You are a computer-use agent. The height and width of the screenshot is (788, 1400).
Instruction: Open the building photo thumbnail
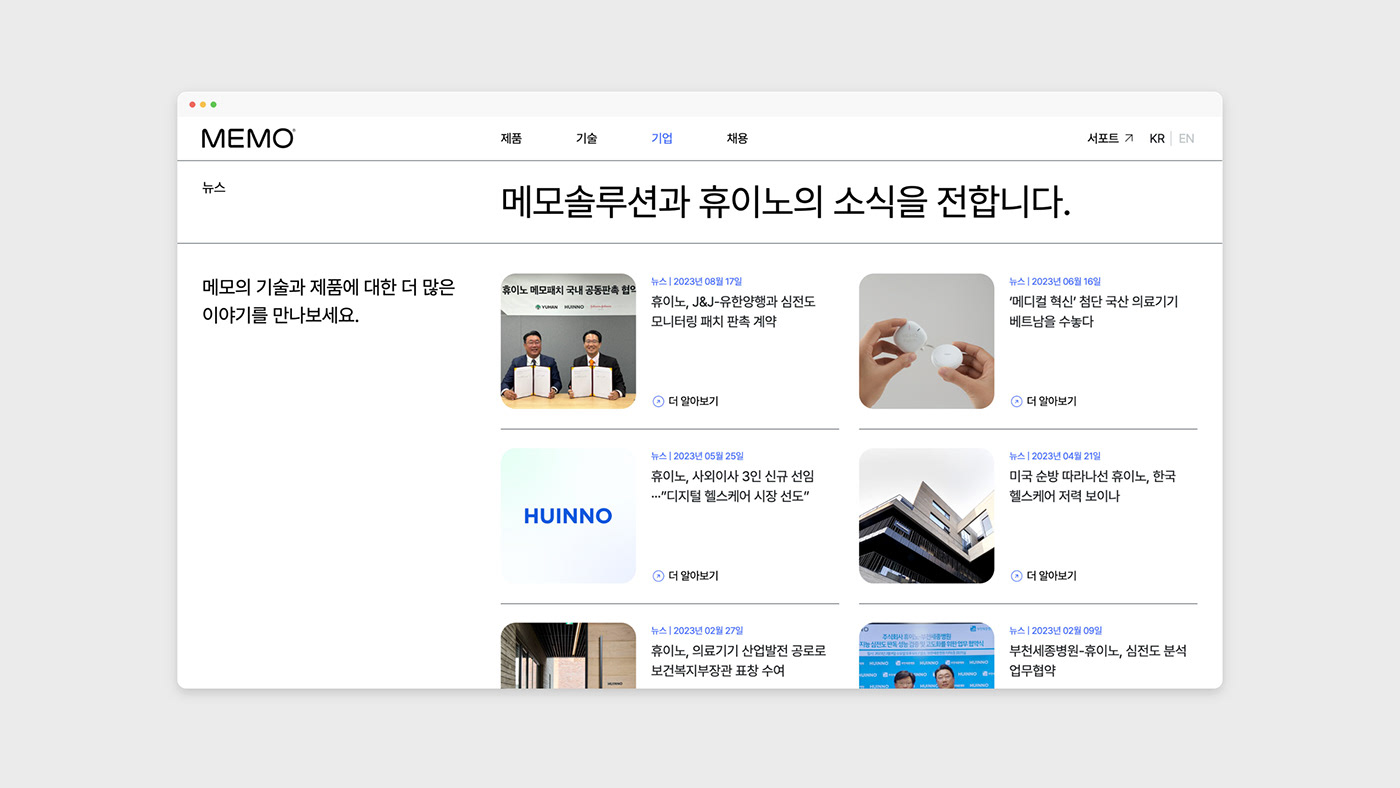(x=926, y=516)
